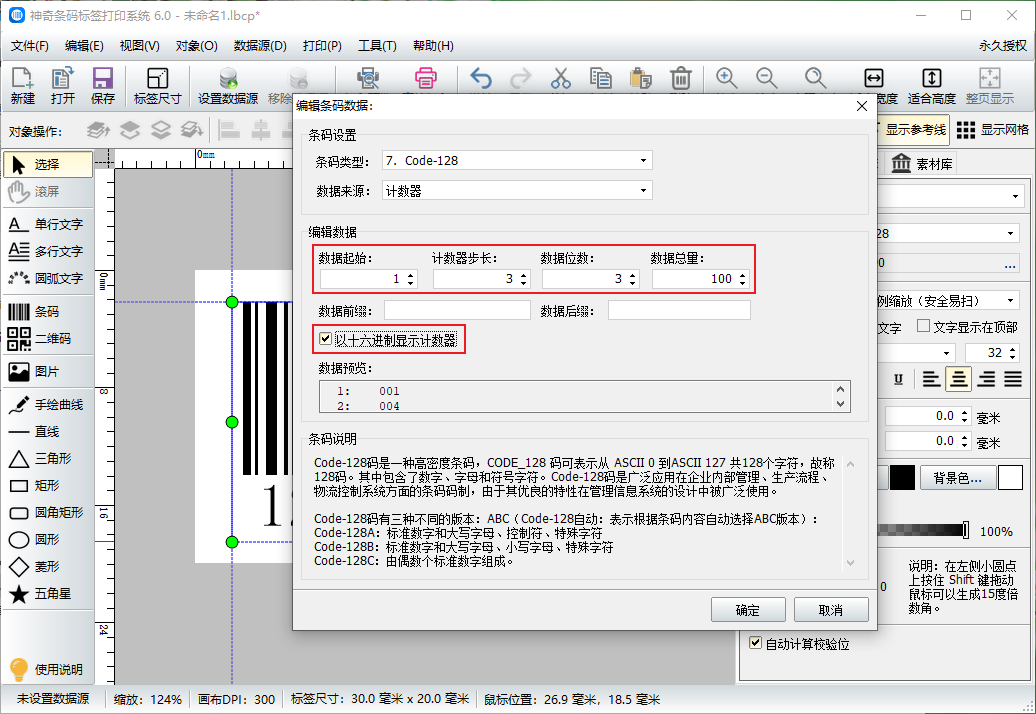Click the white background color swatch
The image size is (1036, 714).
click(1010, 478)
